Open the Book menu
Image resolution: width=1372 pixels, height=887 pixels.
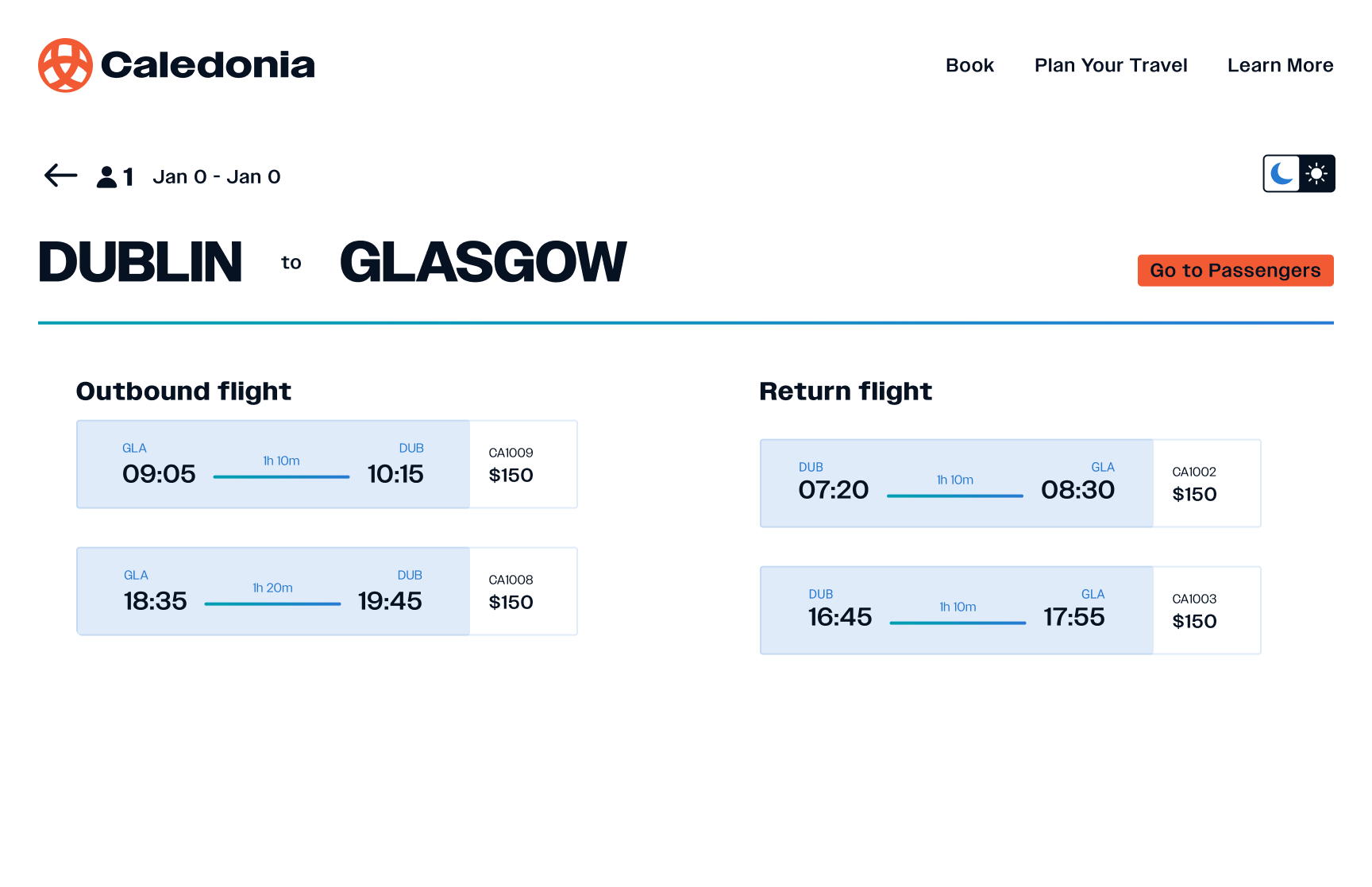pyautogui.click(x=969, y=65)
